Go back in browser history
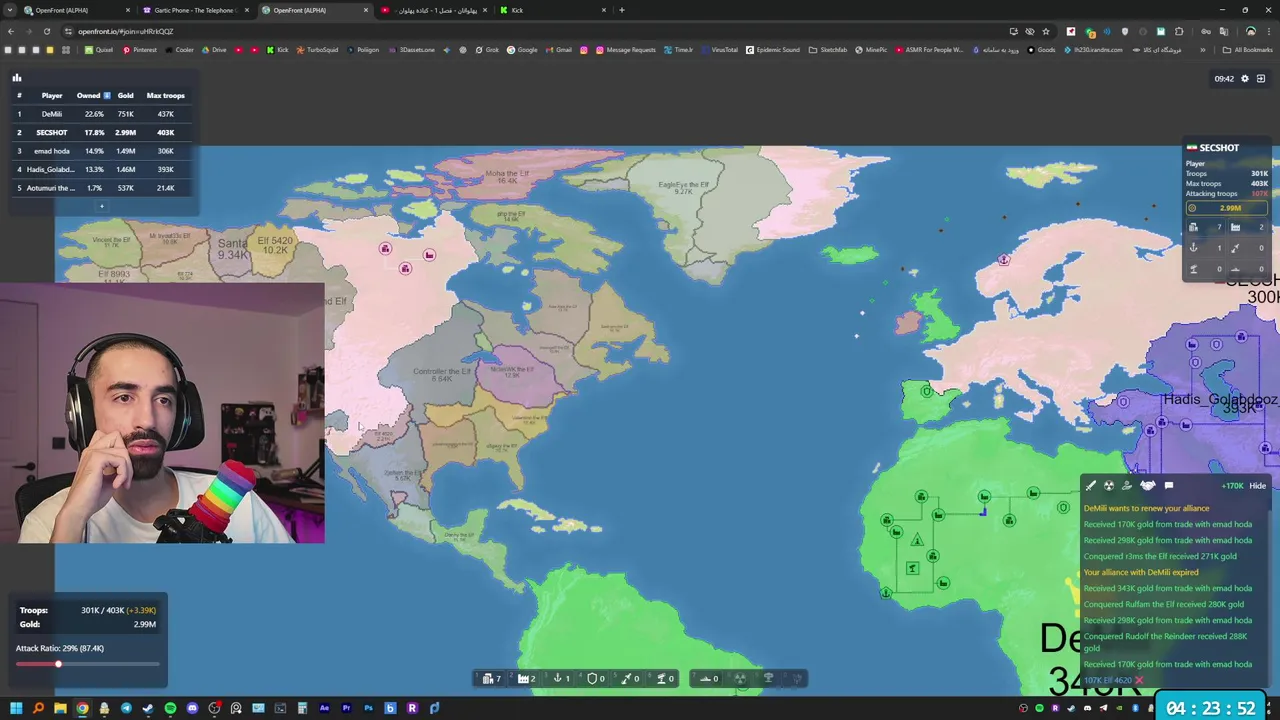 [11, 31]
